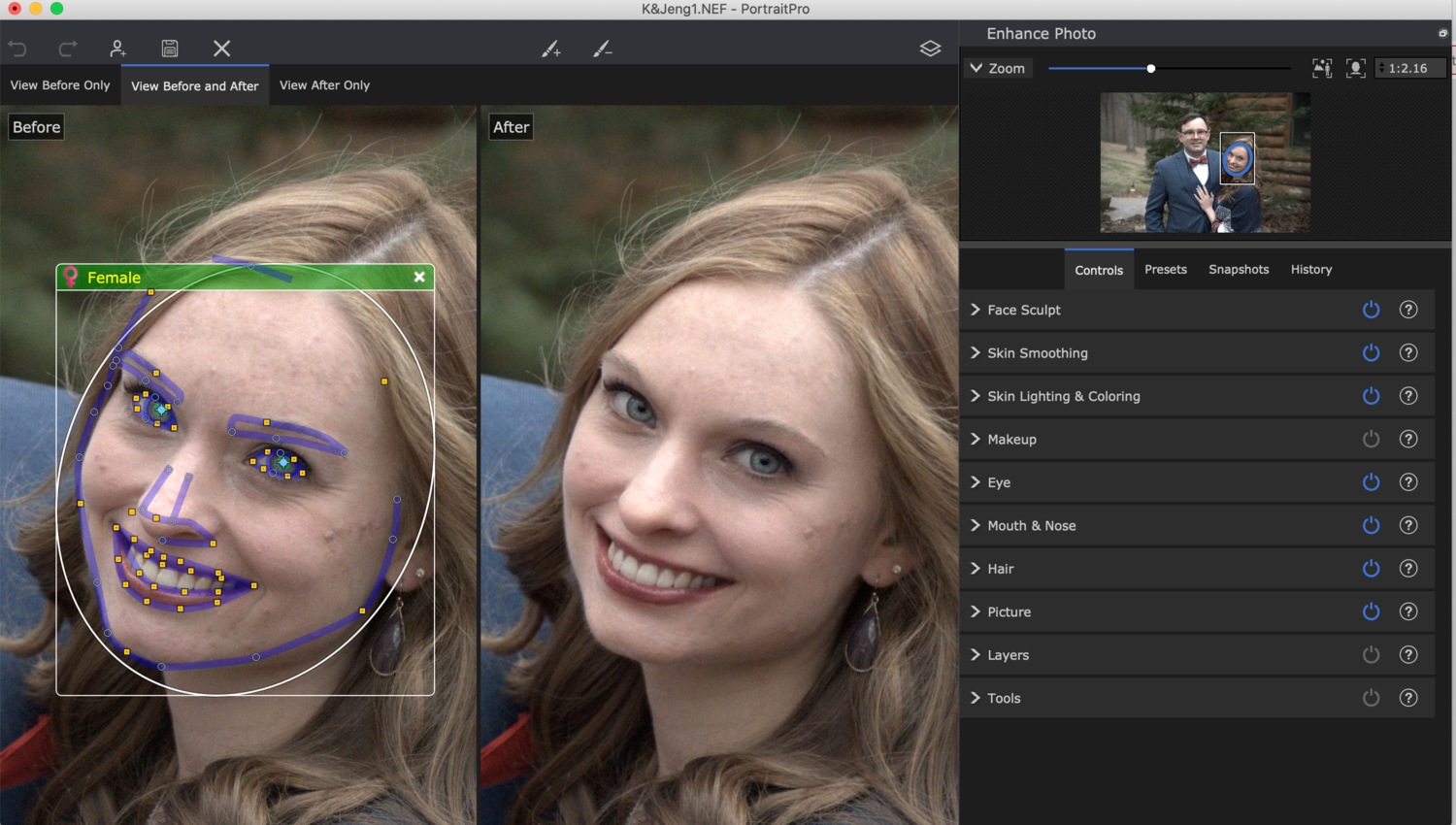The width and height of the screenshot is (1456, 825).
Task: Select View After Only mode
Action: point(324,85)
